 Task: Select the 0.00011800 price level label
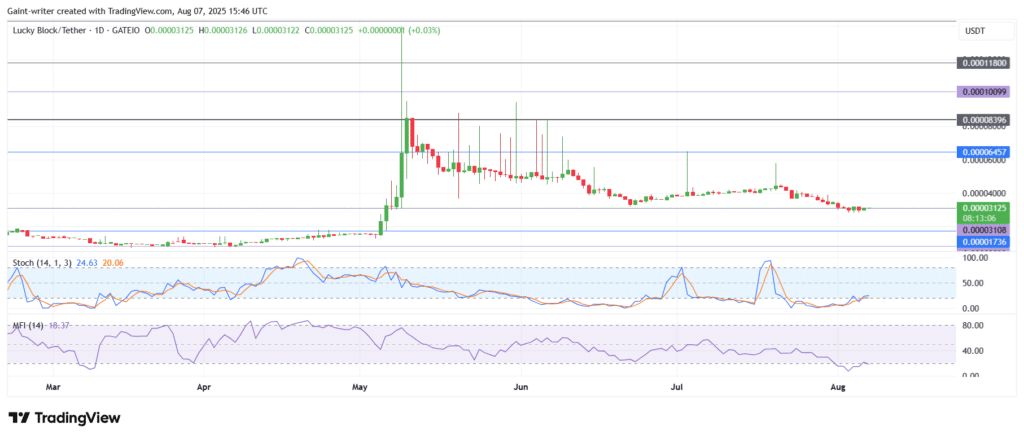tap(984, 63)
